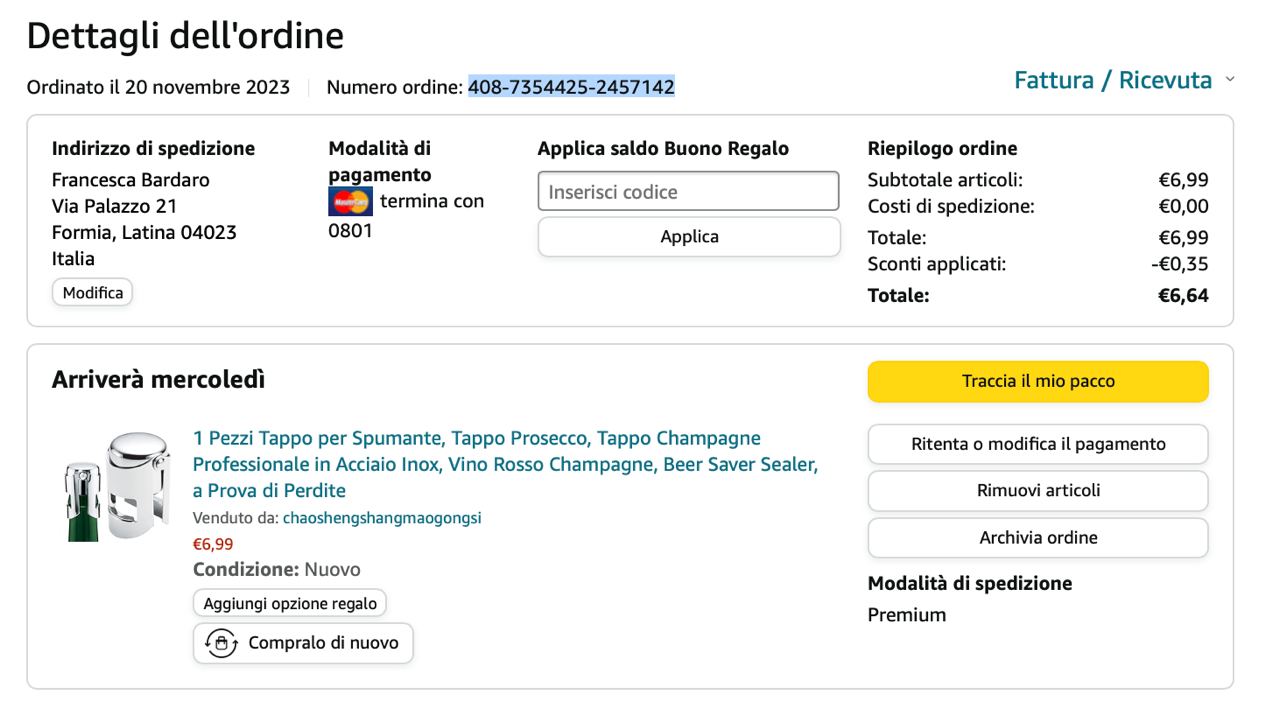Archive order with Archivia ordine

click(x=1037, y=538)
